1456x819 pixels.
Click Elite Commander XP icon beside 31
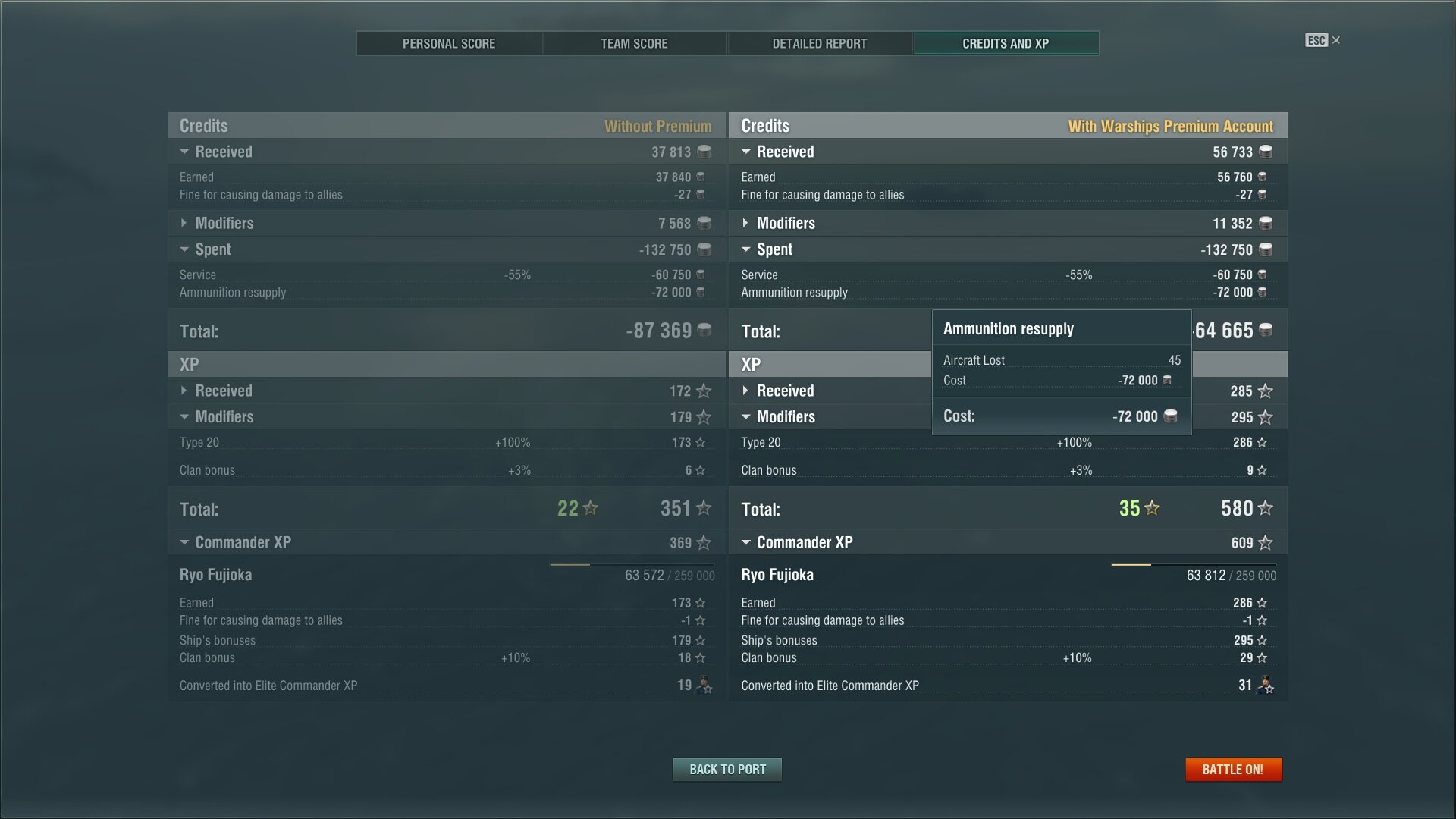1265,686
